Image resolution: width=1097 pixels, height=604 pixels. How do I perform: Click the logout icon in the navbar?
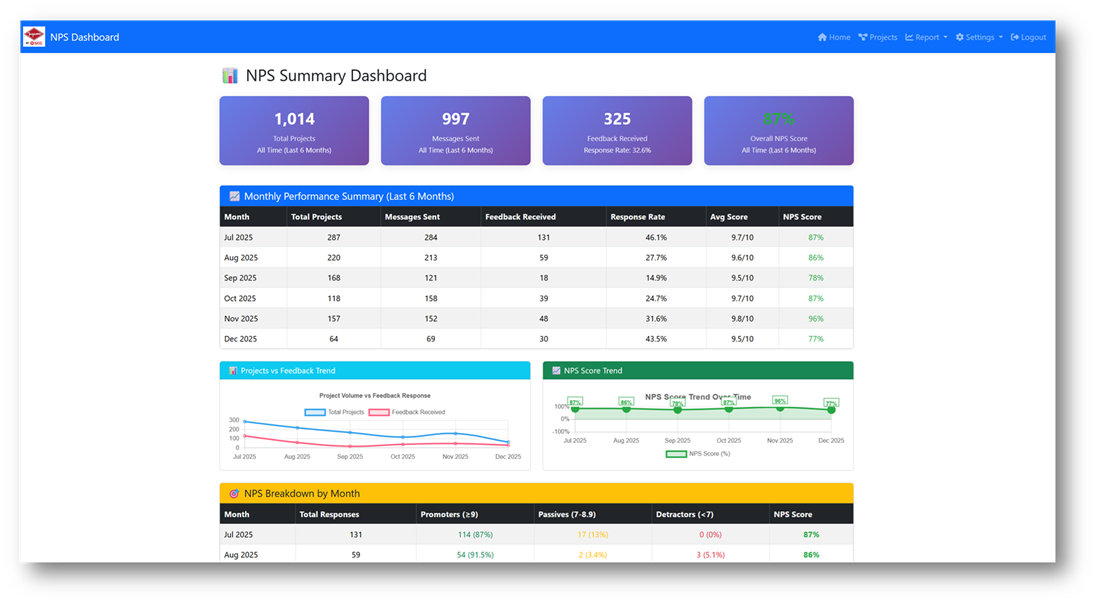(x=1013, y=37)
